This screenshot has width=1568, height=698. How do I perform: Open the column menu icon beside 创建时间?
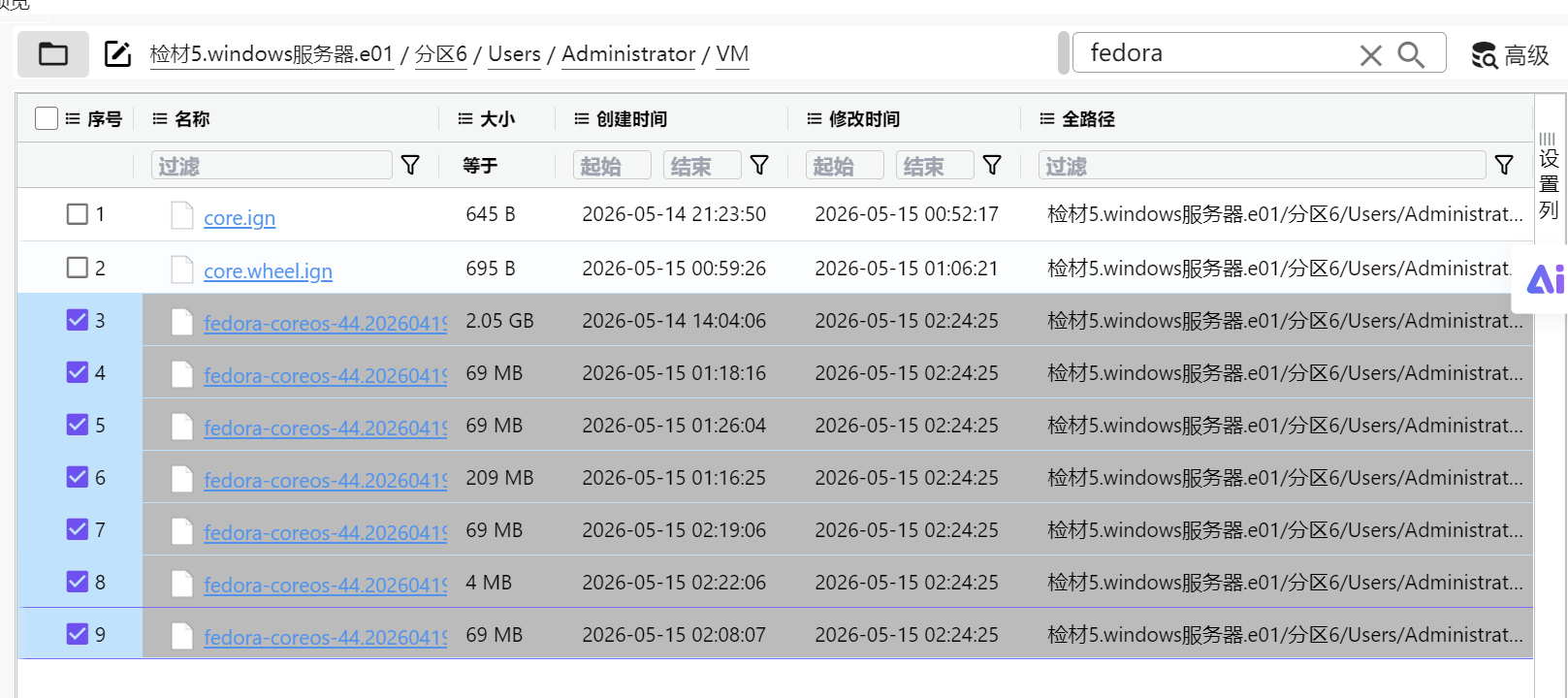[582, 119]
